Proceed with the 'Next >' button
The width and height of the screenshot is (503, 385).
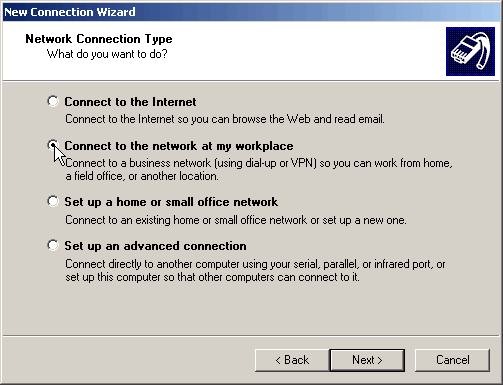pos(367,360)
